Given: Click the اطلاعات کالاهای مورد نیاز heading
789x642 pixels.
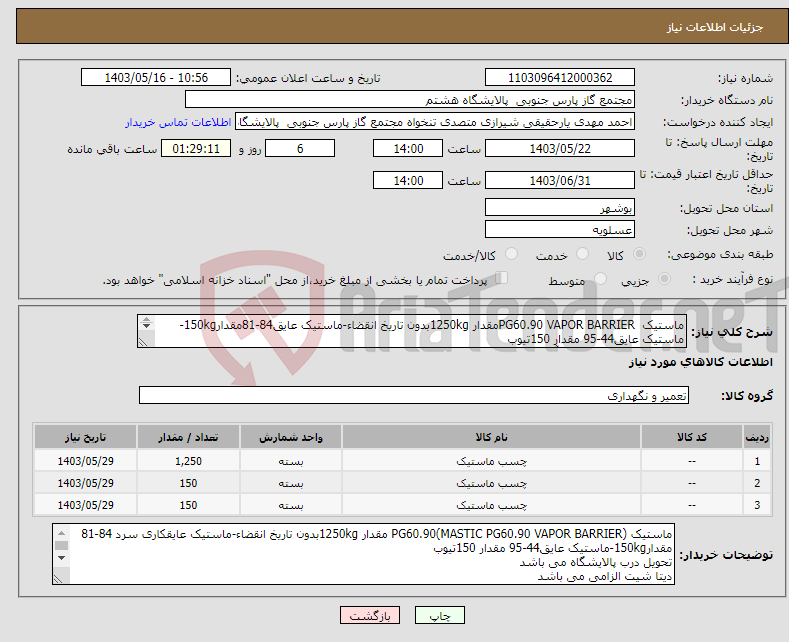Looking at the screenshot, I should click(x=700, y=362).
